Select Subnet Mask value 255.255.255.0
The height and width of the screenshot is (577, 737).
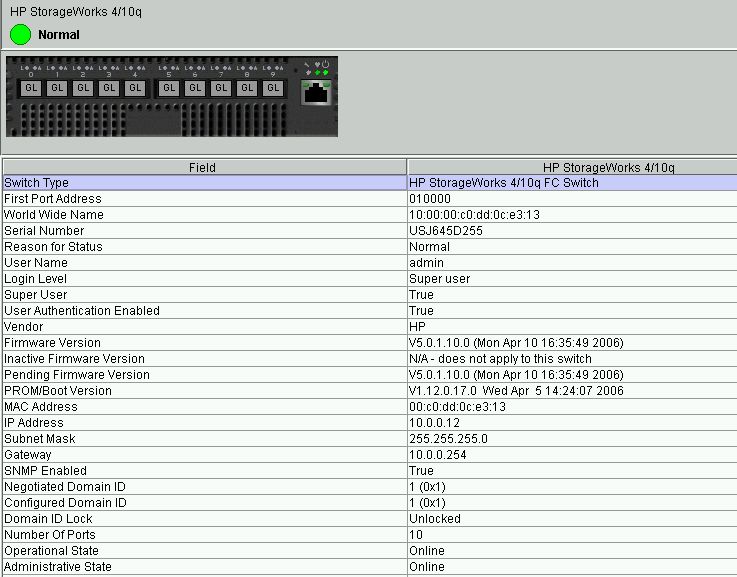click(448, 438)
